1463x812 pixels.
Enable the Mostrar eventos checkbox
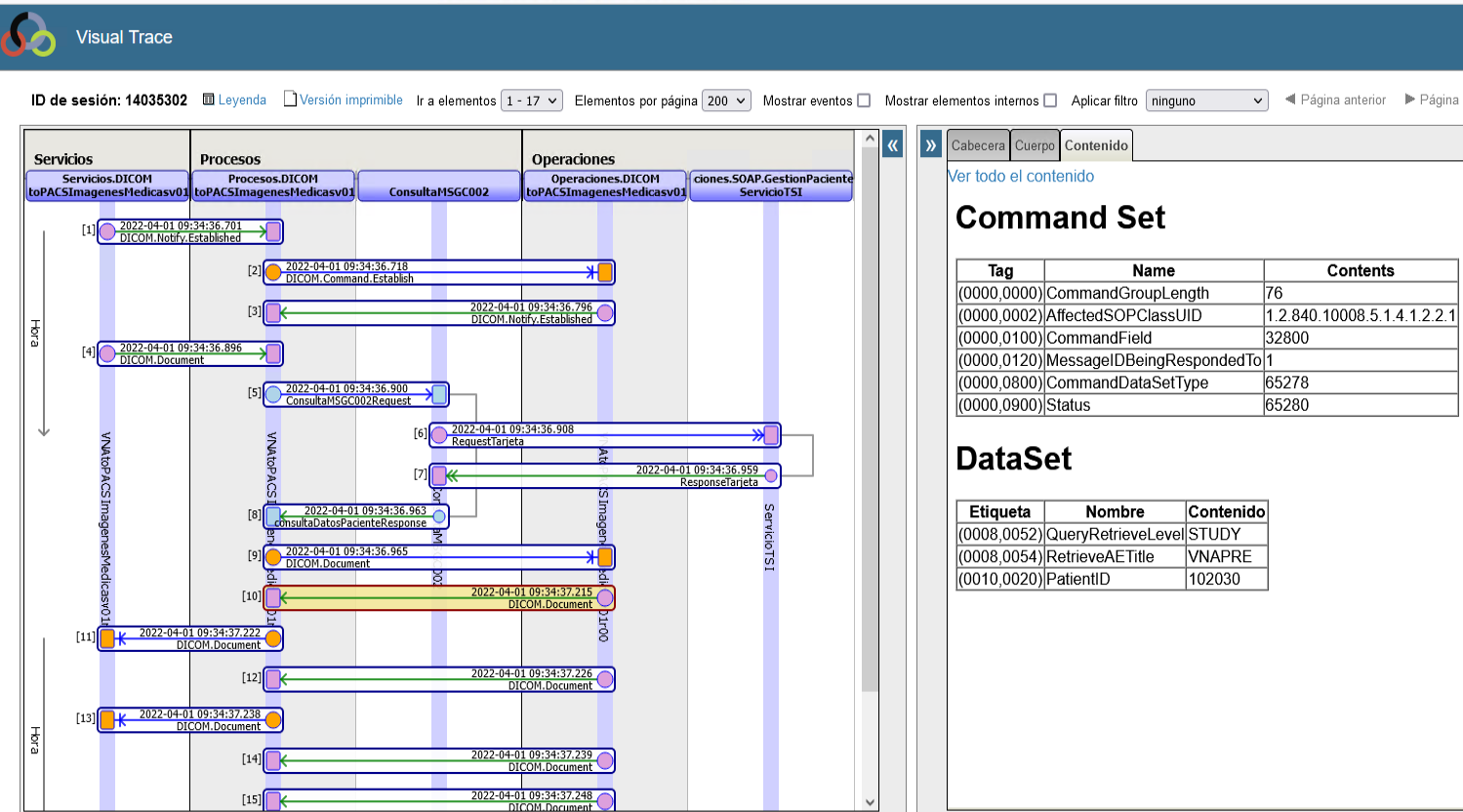[x=864, y=101]
